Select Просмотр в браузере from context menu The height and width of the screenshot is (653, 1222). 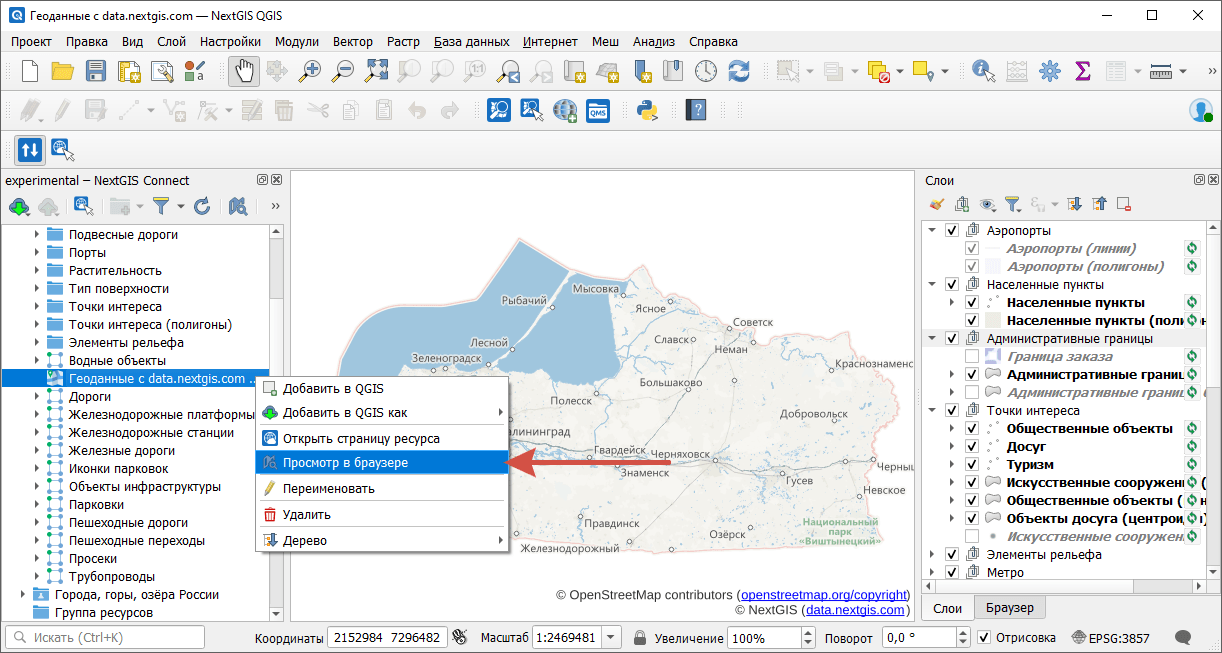pos(383,463)
